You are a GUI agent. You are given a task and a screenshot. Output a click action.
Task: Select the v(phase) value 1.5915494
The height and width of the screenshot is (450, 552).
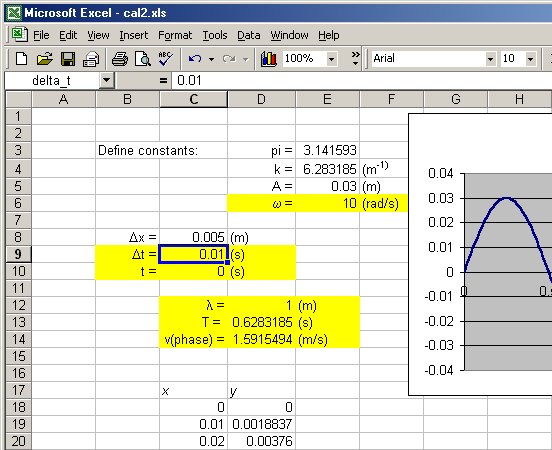pos(262,339)
